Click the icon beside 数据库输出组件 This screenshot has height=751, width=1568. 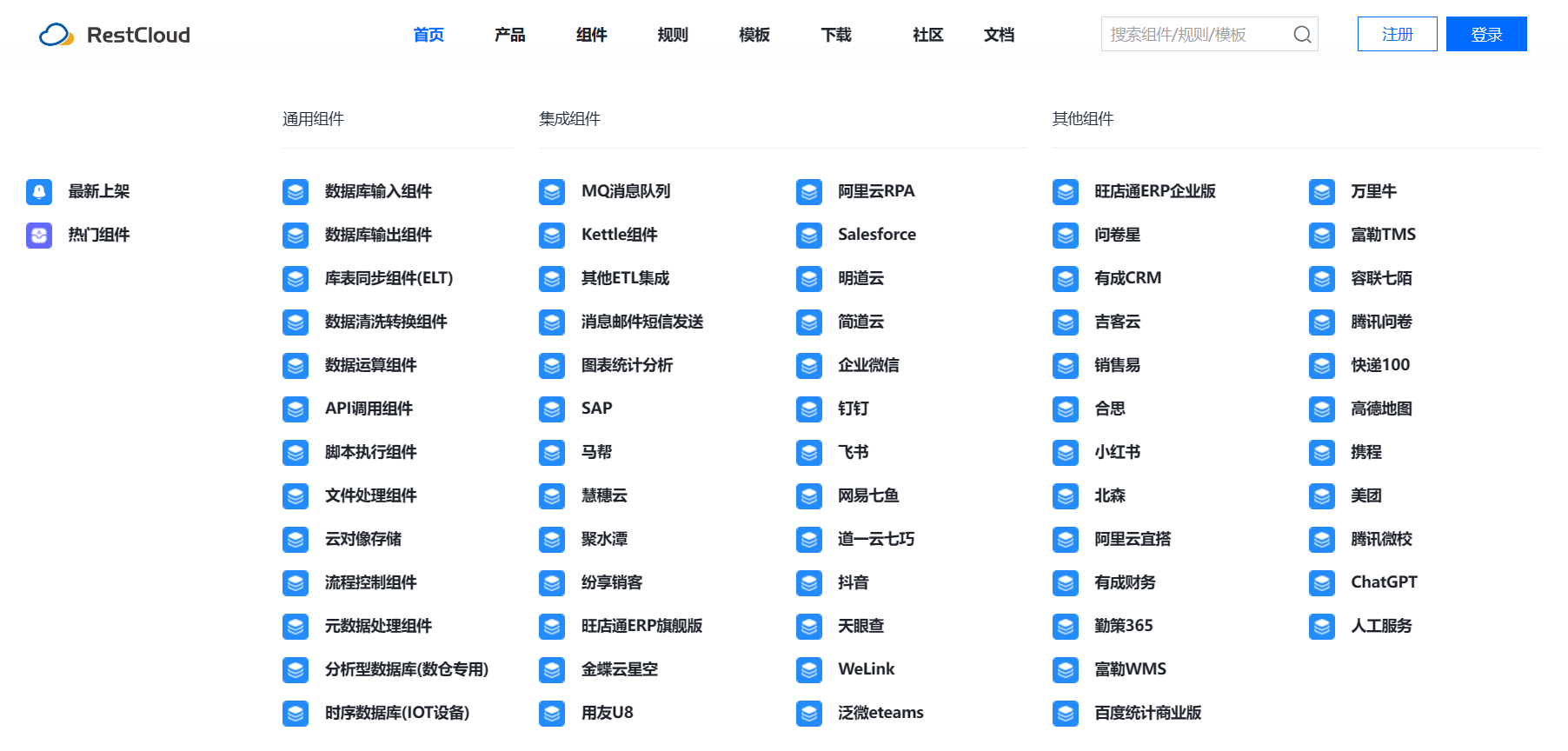point(296,236)
